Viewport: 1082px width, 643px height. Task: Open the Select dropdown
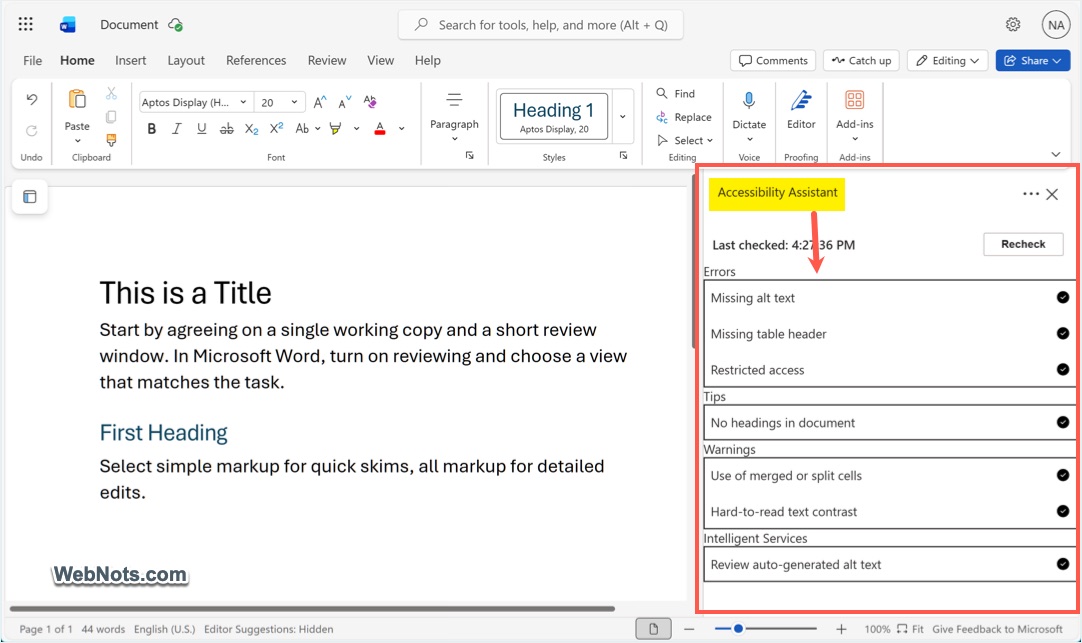[685, 140]
